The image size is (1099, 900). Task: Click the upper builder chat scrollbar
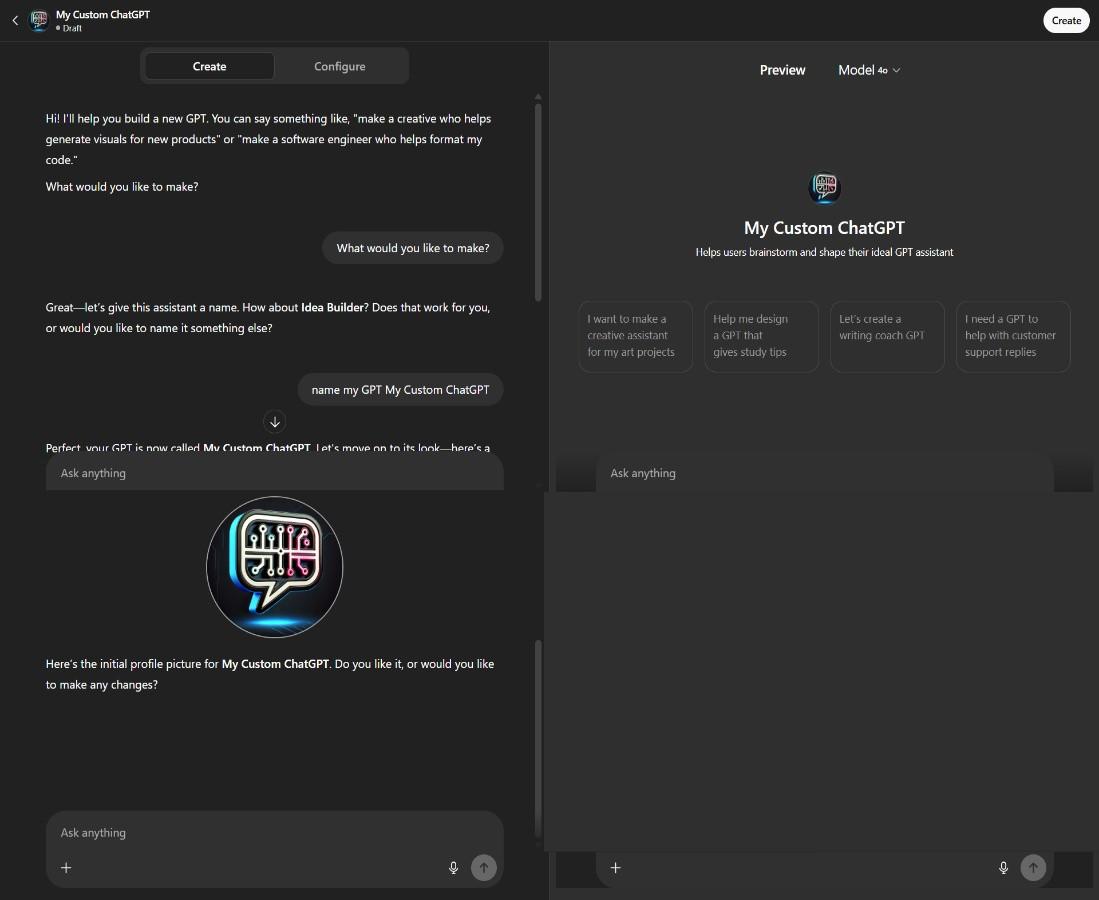click(x=538, y=203)
